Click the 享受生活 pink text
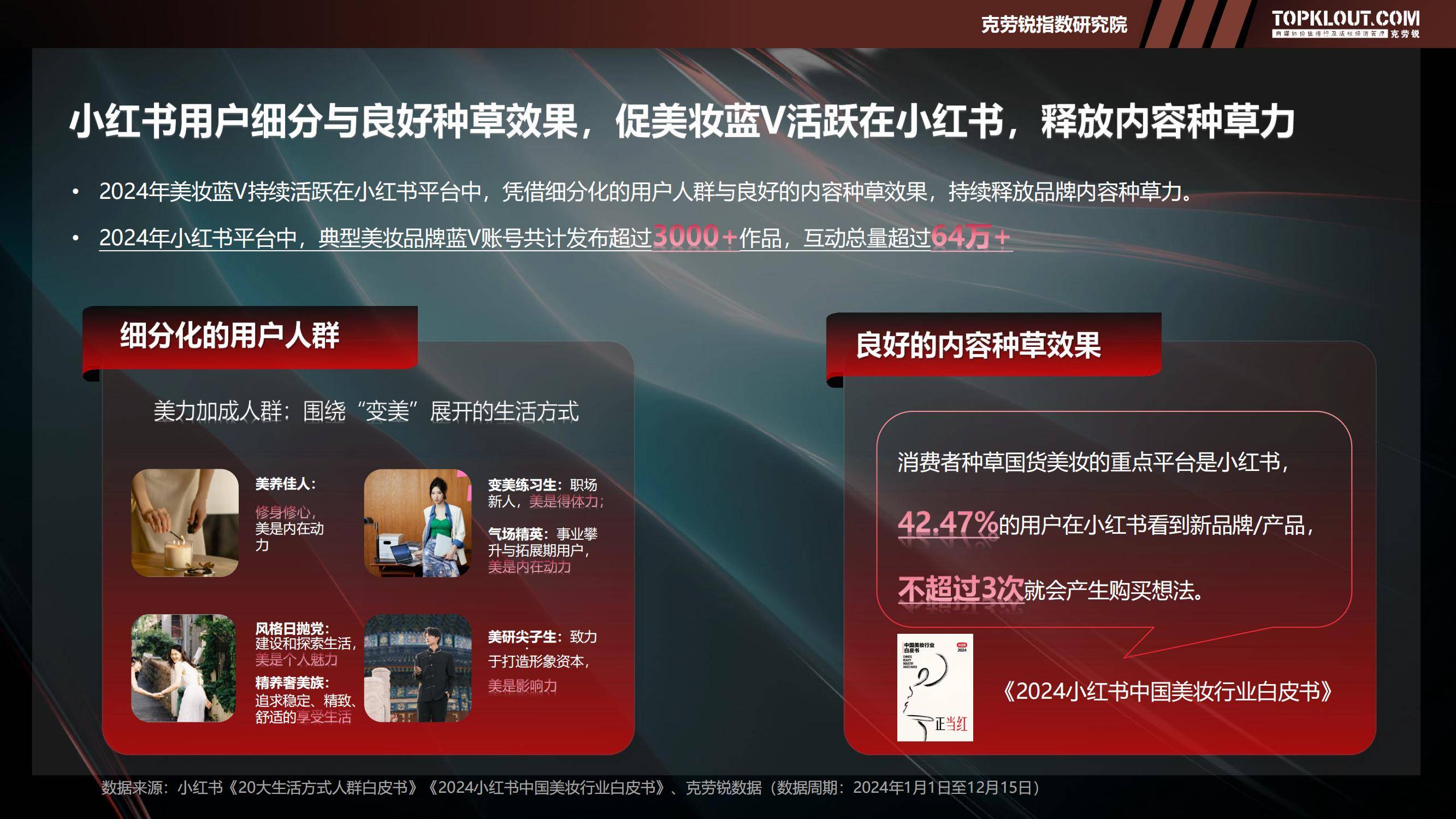 point(324,717)
